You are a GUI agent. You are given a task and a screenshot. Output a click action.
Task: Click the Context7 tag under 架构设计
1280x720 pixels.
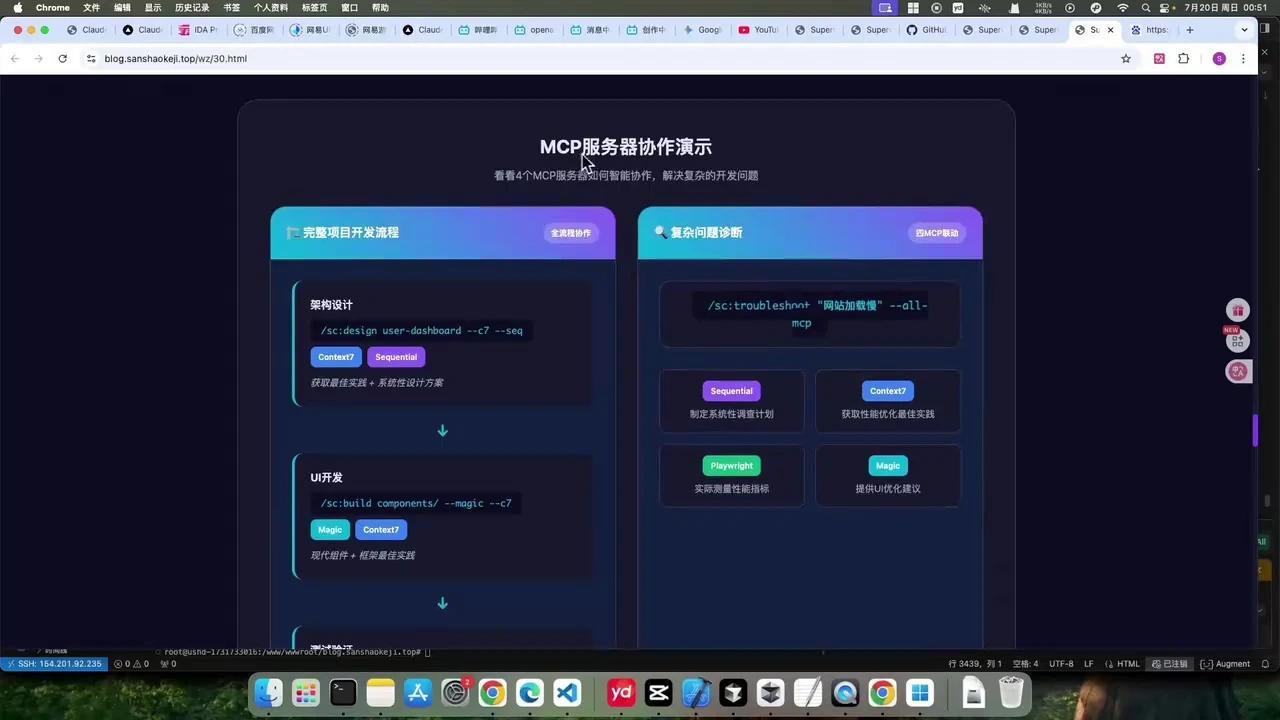336,357
